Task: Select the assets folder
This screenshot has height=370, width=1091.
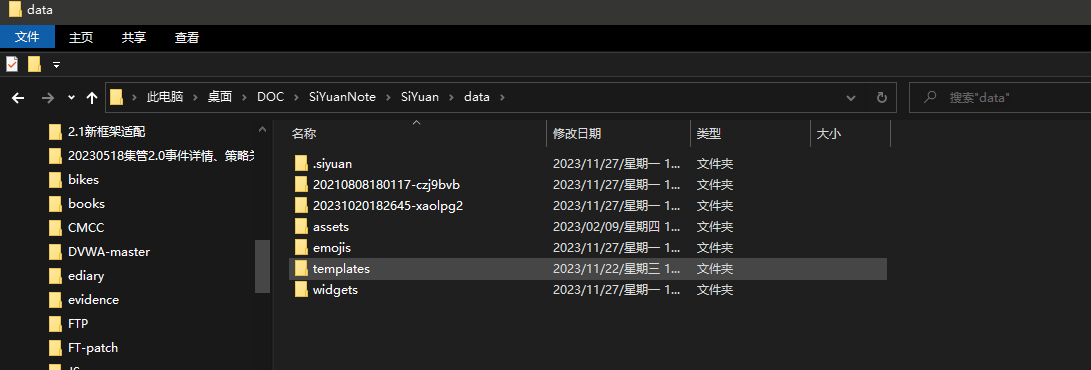Action: pos(588,227)
